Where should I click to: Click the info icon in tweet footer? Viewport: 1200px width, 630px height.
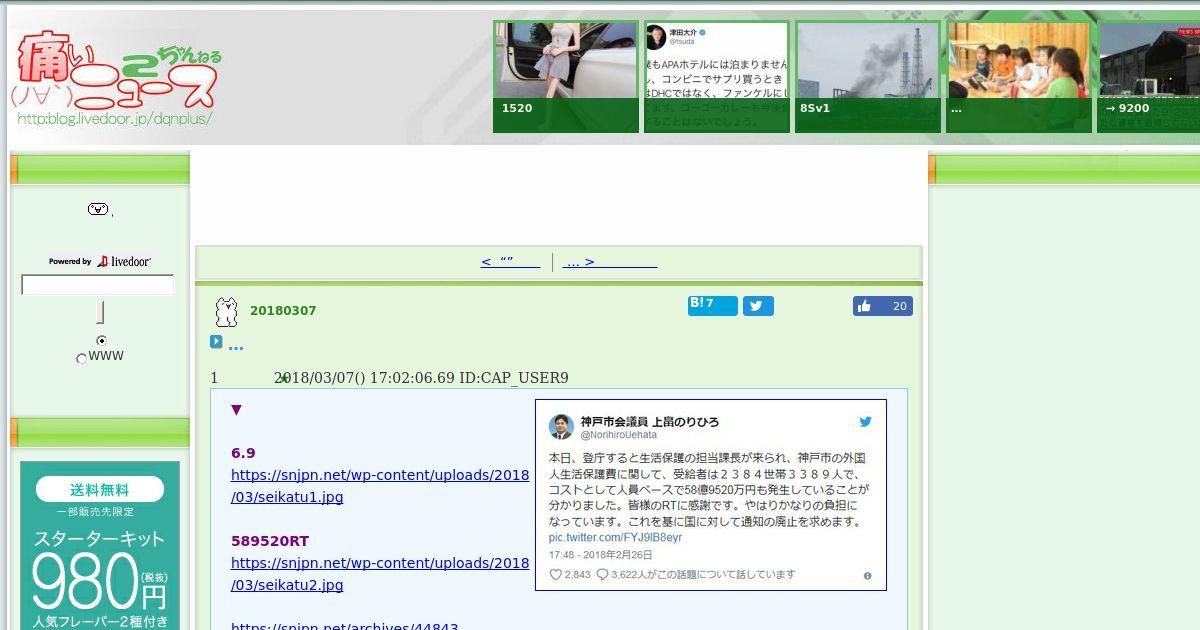click(x=867, y=576)
